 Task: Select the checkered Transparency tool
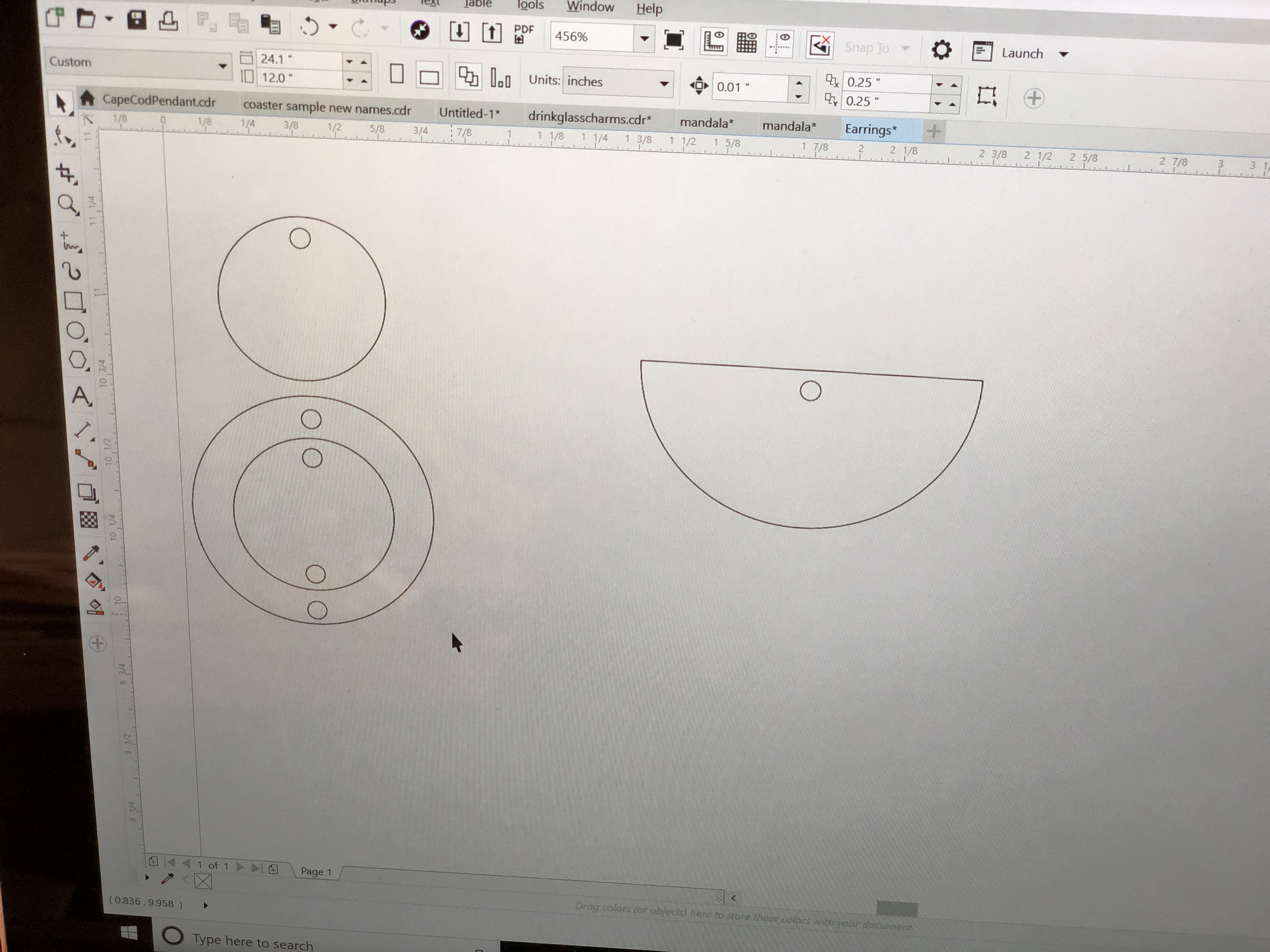89,520
